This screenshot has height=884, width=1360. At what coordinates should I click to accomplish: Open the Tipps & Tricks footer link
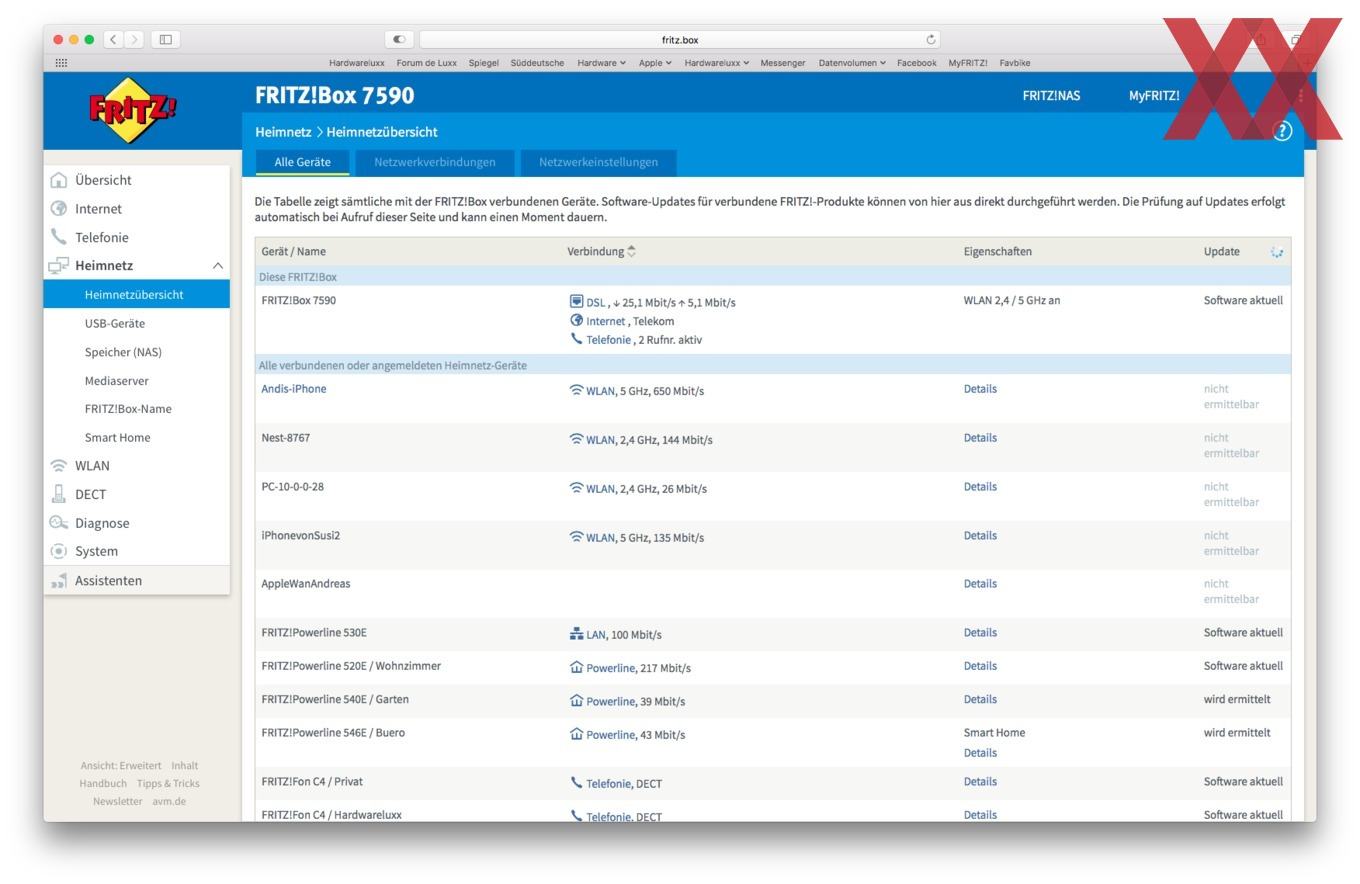[168, 784]
